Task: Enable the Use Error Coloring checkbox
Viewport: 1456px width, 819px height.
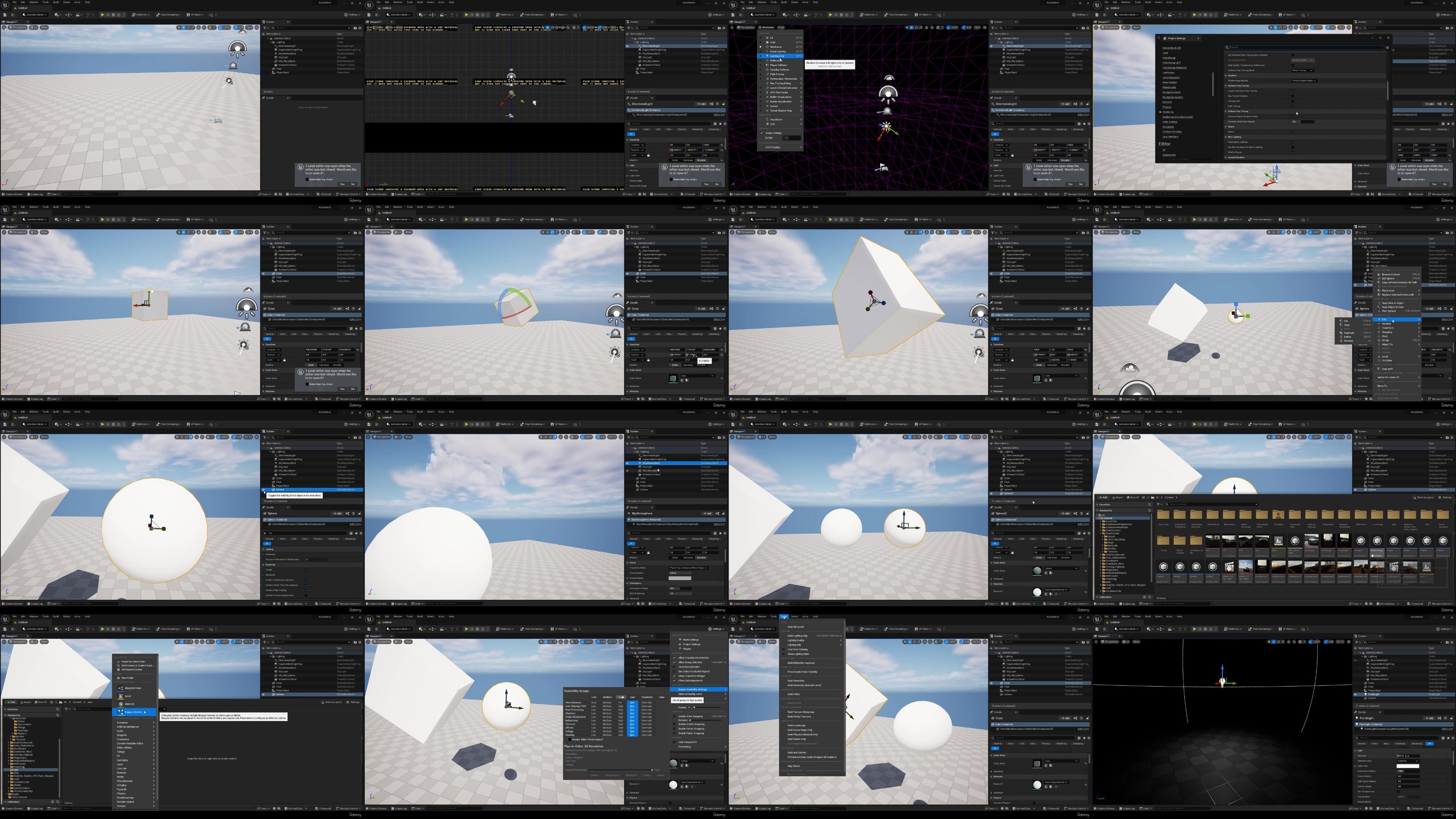Action: (784, 649)
